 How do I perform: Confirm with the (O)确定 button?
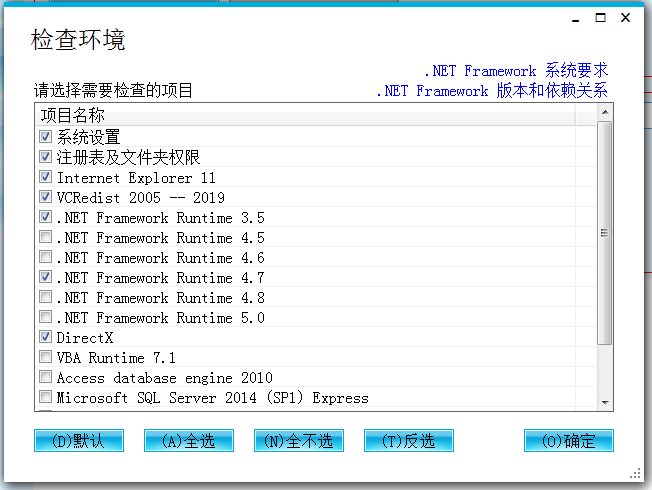coord(568,441)
